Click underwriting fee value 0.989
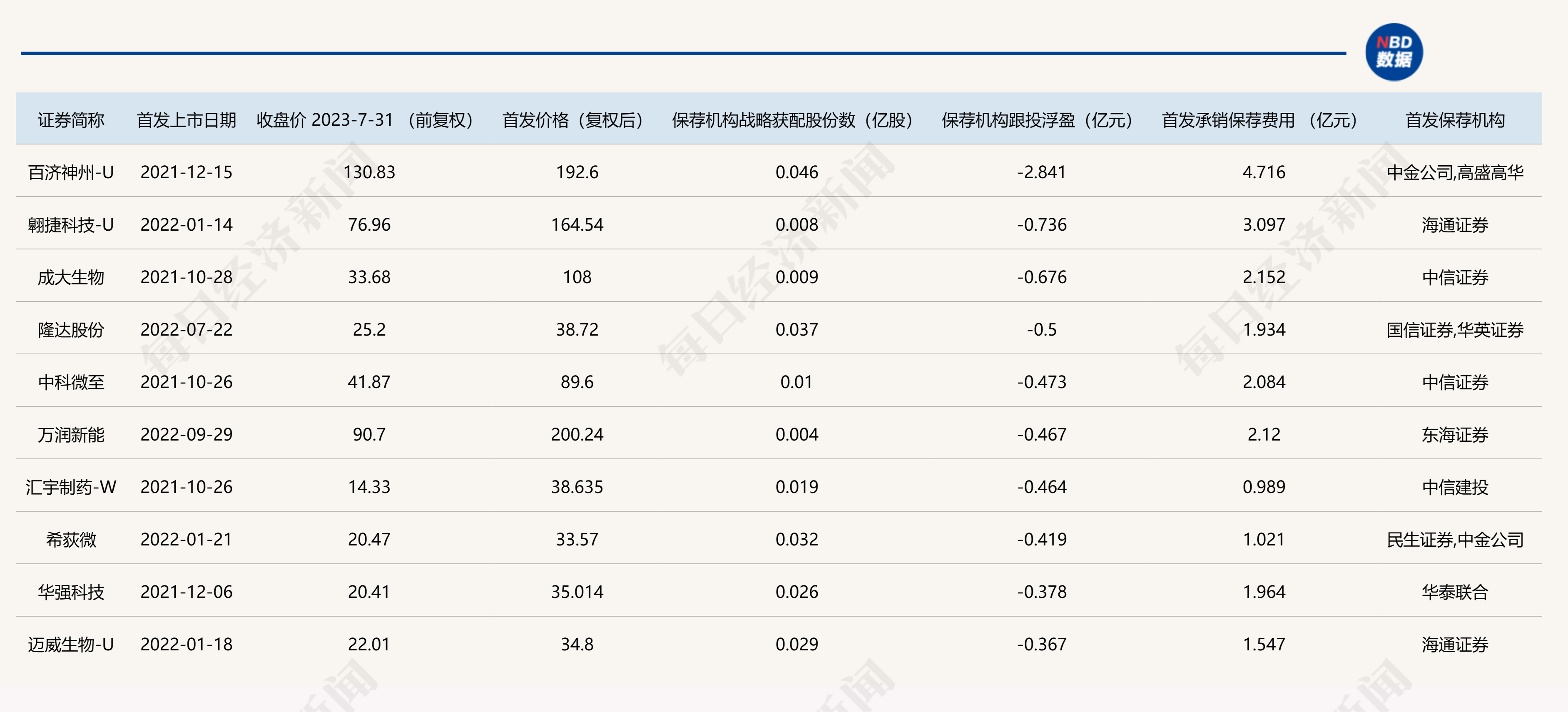This screenshot has width=1568, height=712. click(x=1264, y=487)
